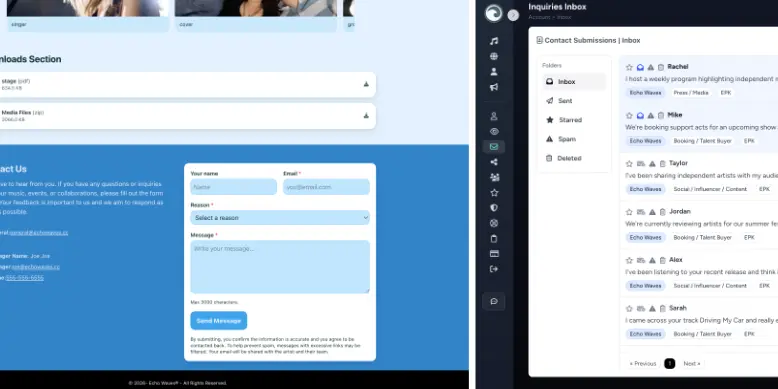Star Taylor's message
Screen dimensions: 778x389
pyautogui.click(x=629, y=163)
